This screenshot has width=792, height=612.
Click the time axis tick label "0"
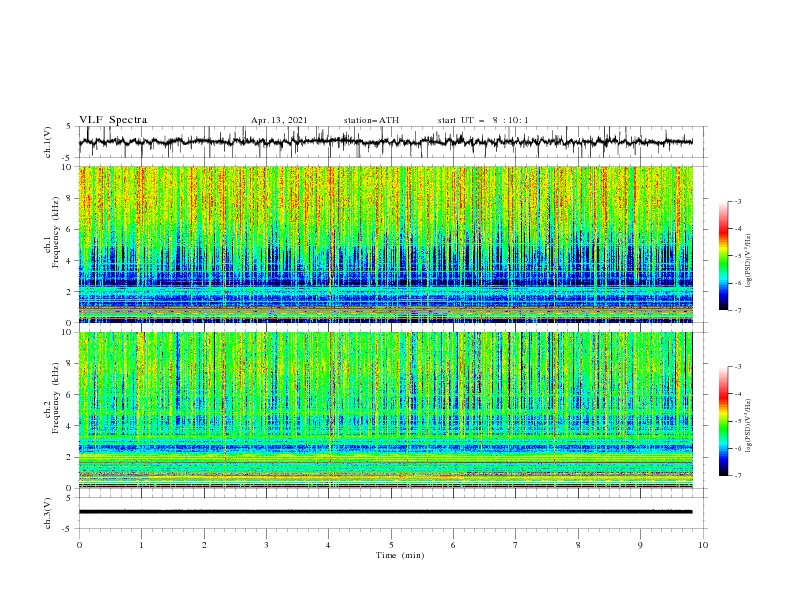(x=79, y=545)
